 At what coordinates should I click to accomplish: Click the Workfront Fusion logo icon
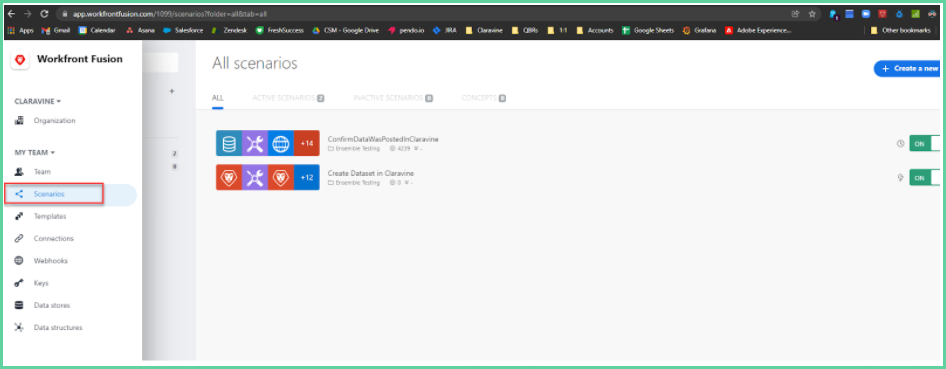(x=21, y=60)
